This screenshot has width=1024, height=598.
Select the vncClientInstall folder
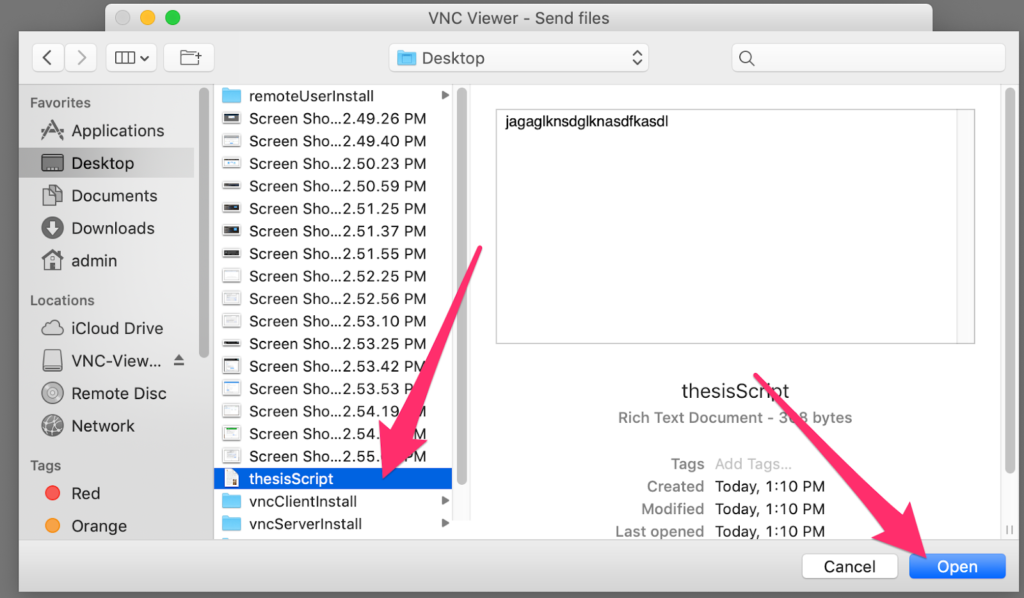click(333, 501)
